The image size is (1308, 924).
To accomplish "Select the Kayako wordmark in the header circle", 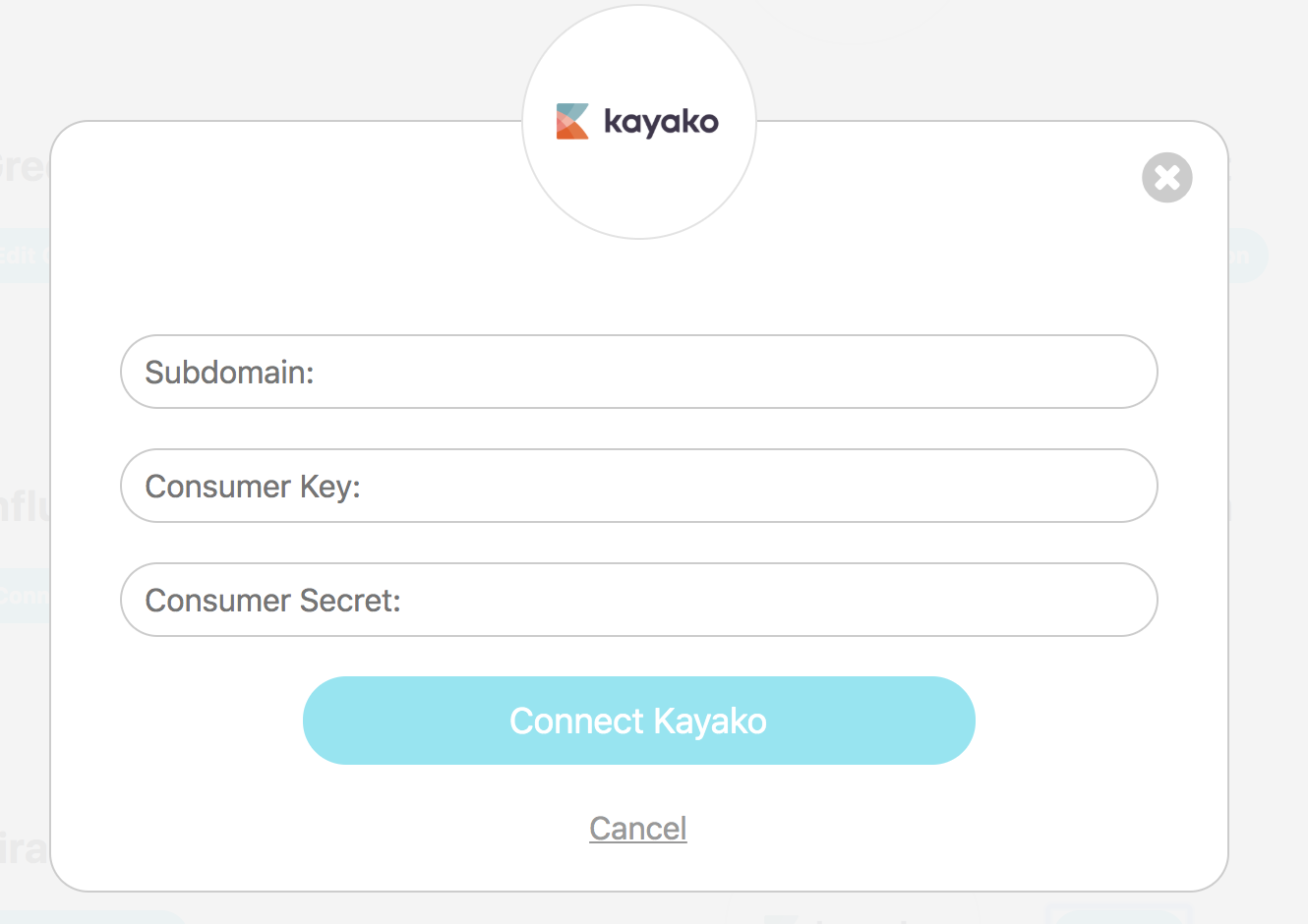I will click(661, 120).
